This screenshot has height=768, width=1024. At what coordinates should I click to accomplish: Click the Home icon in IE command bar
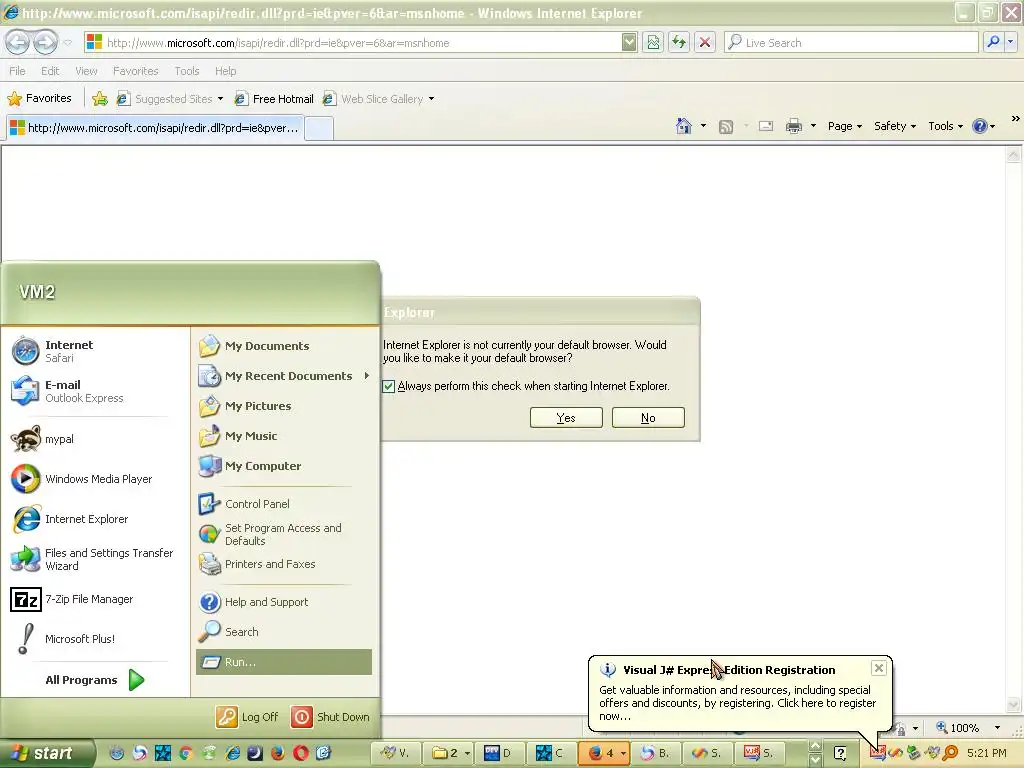pyautogui.click(x=683, y=126)
